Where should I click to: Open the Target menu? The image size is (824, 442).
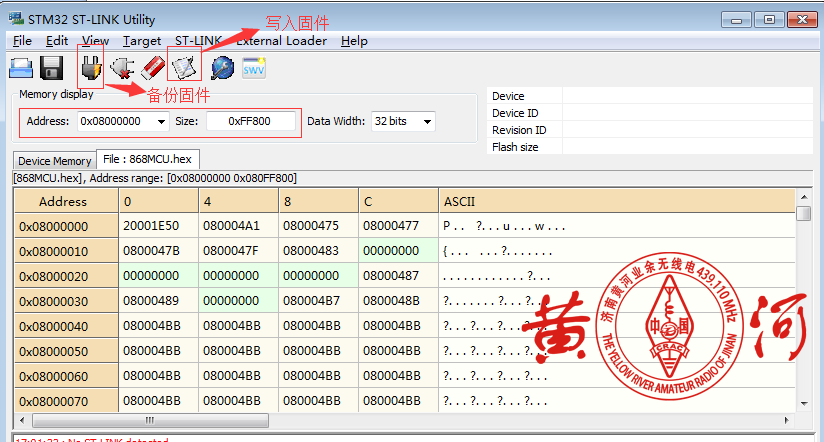pos(142,41)
